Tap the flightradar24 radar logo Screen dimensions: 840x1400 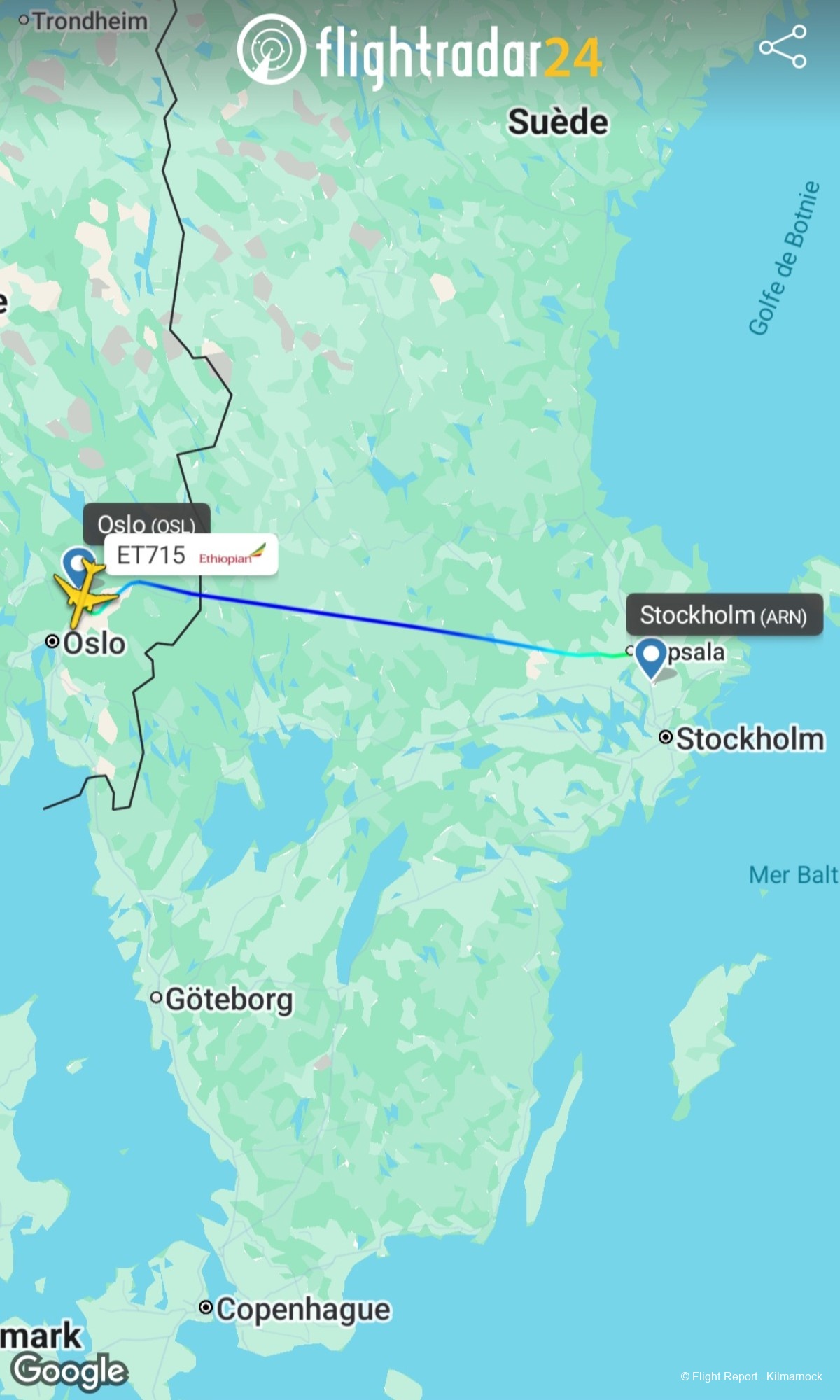[271, 49]
